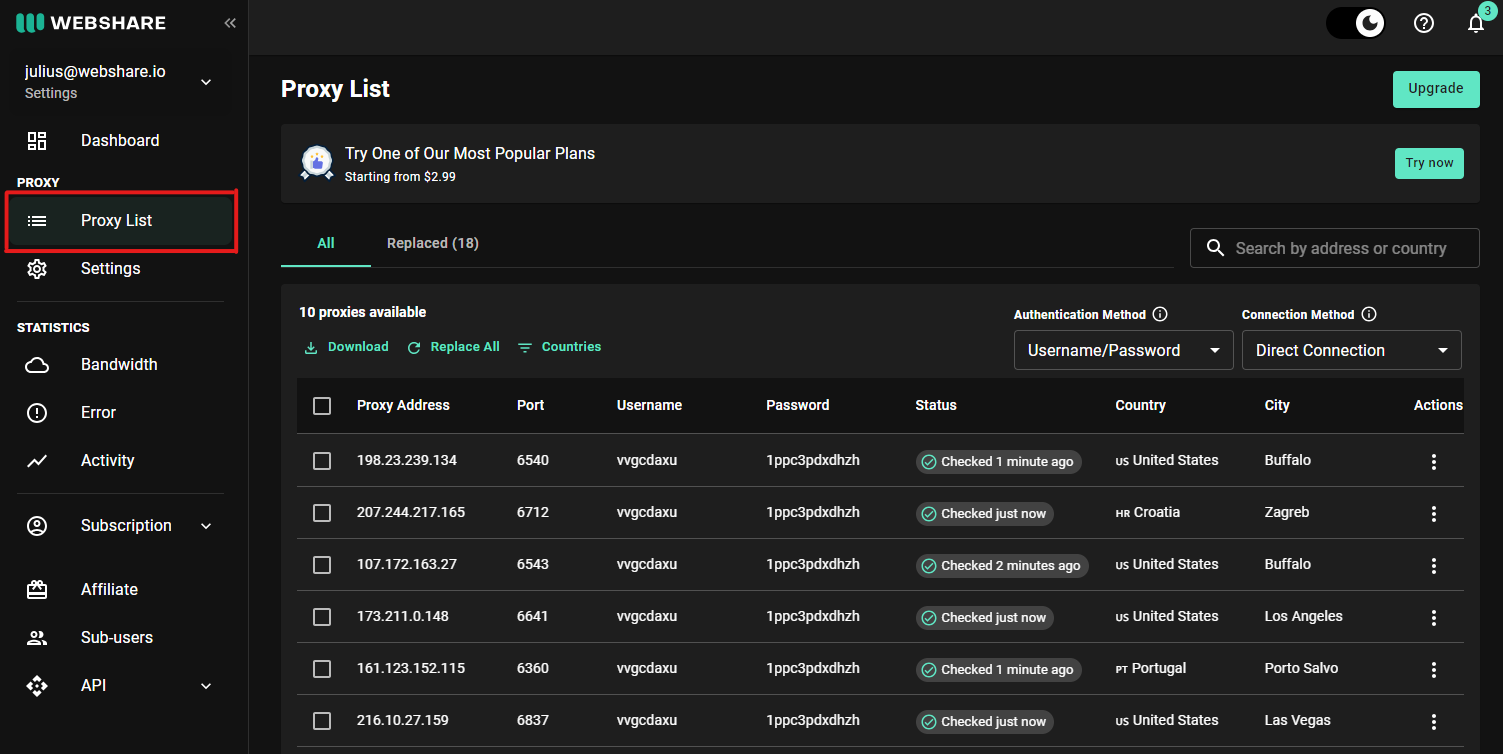Expand the julius@webshare.io account dropdown
This screenshot has height=754, width=1503.
pyautogui.click(x=206, y=82)
